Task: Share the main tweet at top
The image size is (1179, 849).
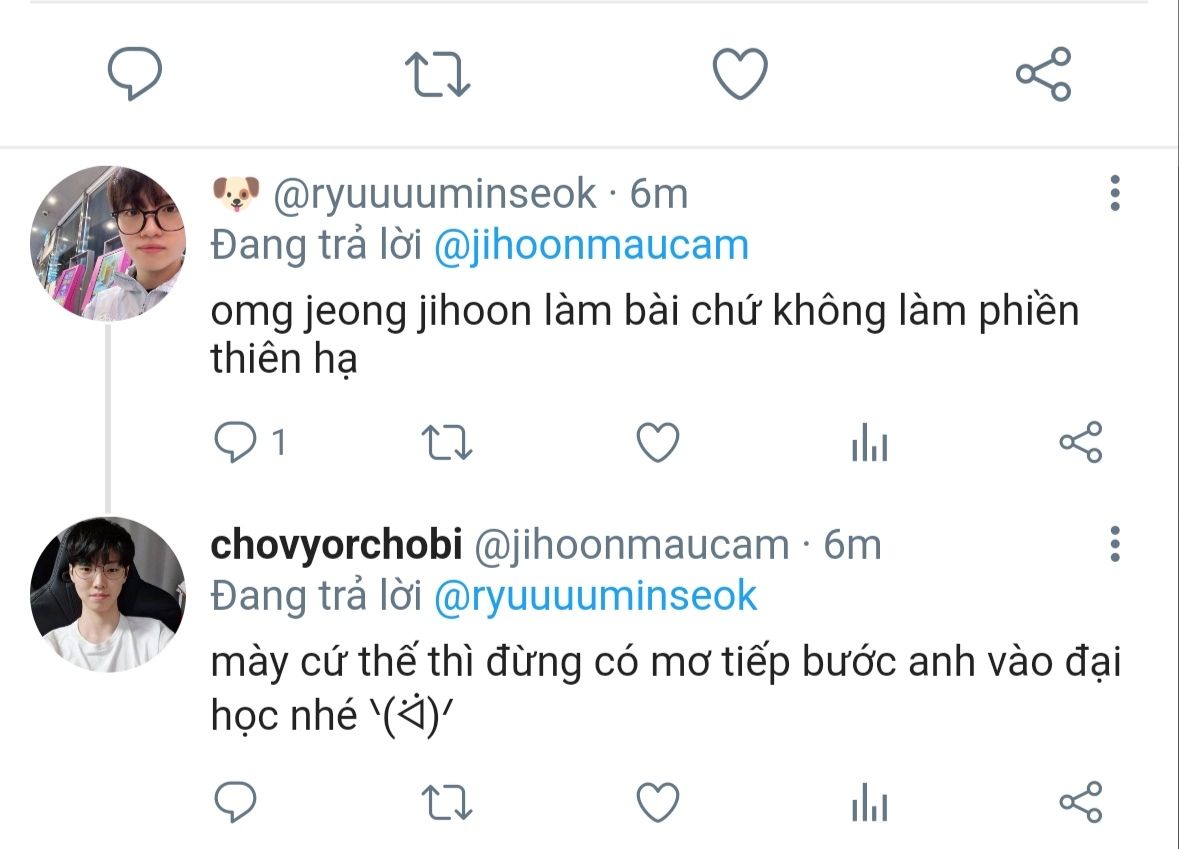Action: pyautogui.click(x=1044, y=74)
